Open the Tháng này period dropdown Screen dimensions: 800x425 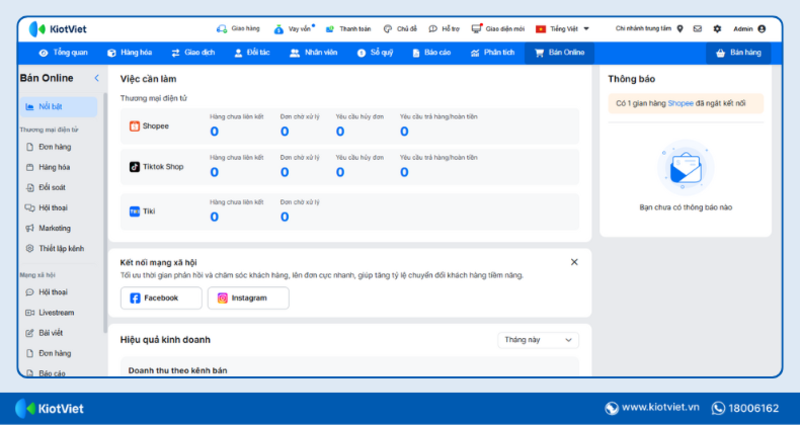point(538,340)
